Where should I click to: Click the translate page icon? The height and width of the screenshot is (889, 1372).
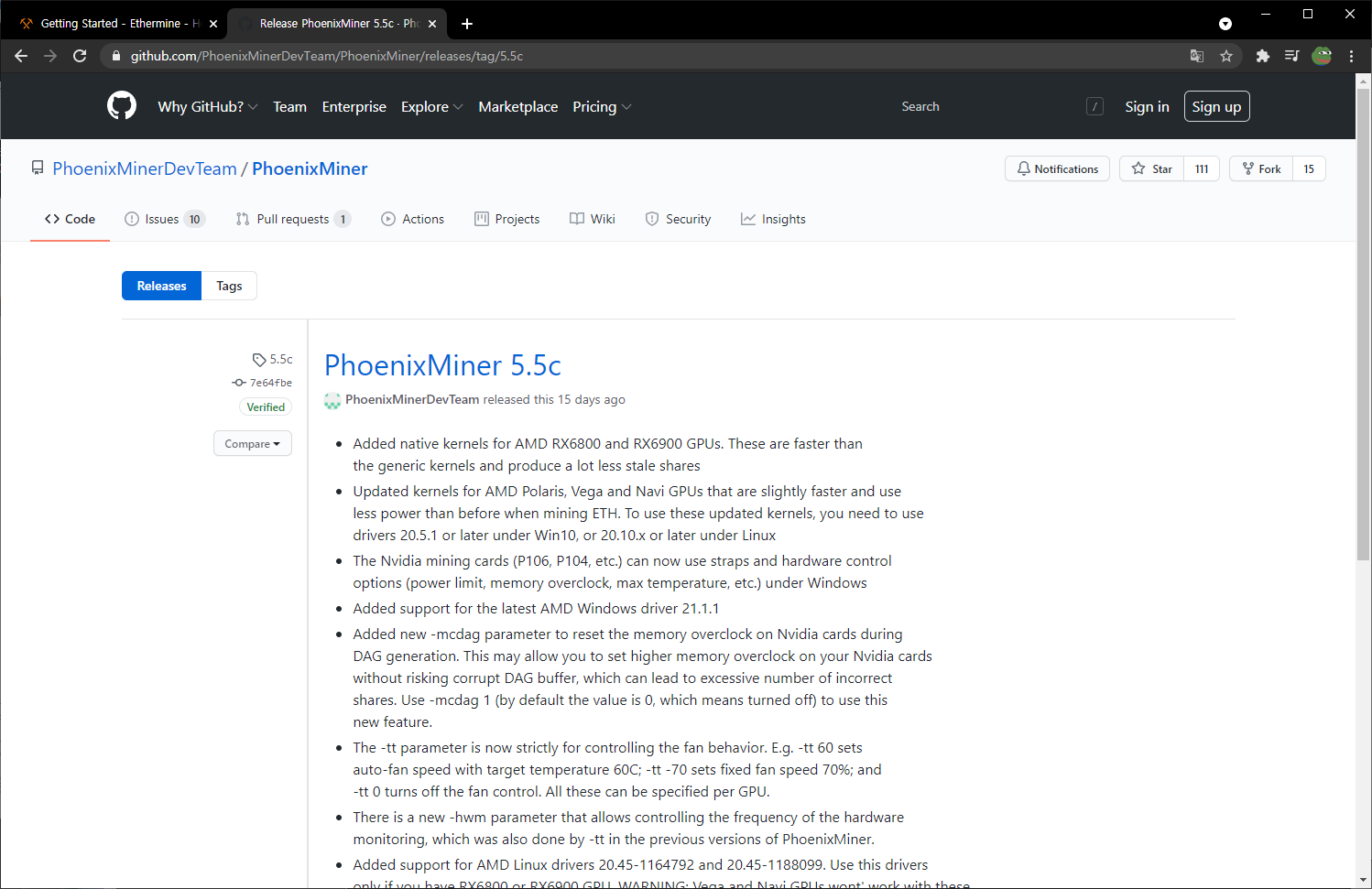tap(1197, 56)
